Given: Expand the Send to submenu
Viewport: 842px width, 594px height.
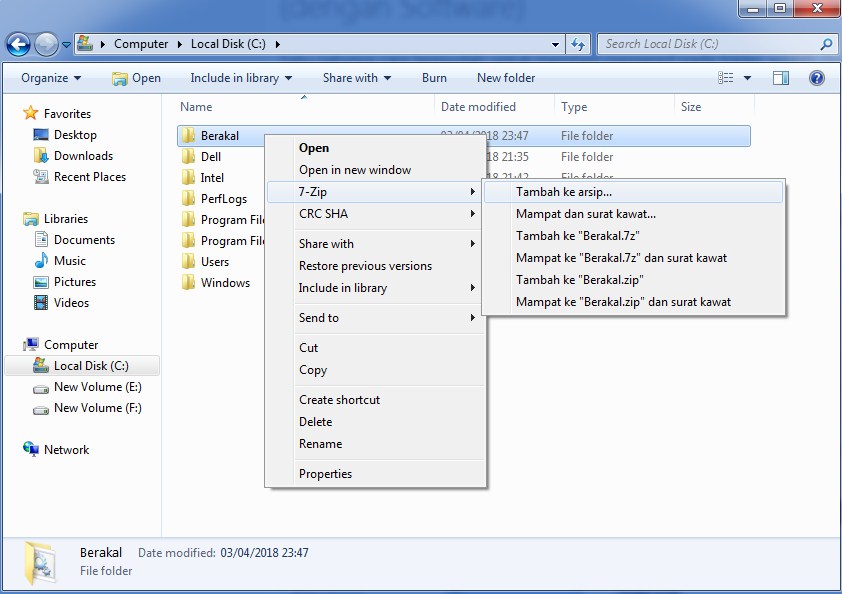Looking at the screenshot, I should pyautogui.click(x=376, y=318).
